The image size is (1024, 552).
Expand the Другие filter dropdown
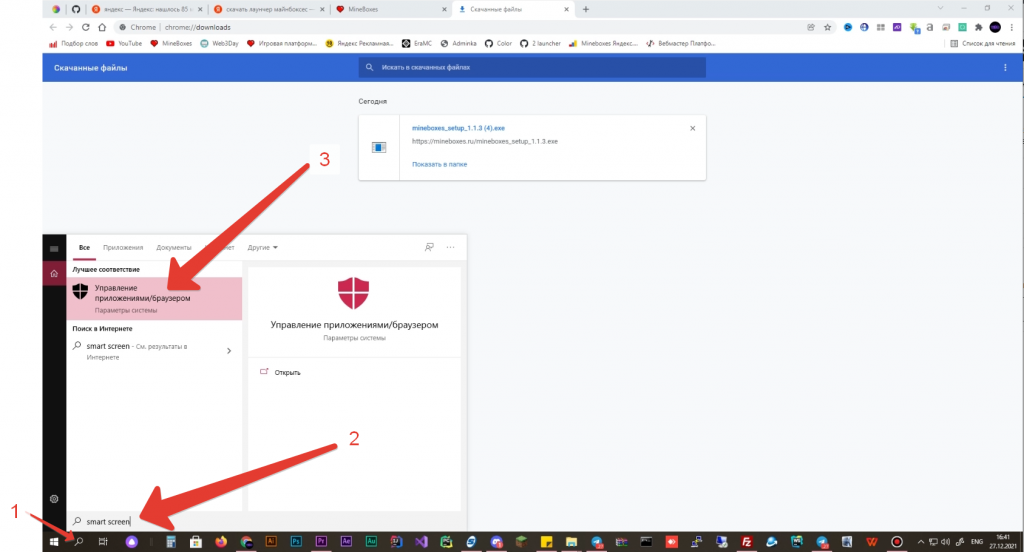pyautogui.click(x=262, y=247)
